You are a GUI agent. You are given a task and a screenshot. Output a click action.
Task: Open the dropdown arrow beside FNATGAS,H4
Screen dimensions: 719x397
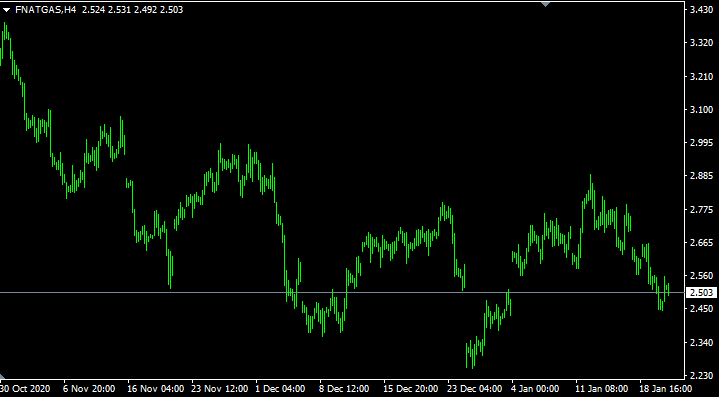point(6,10)
